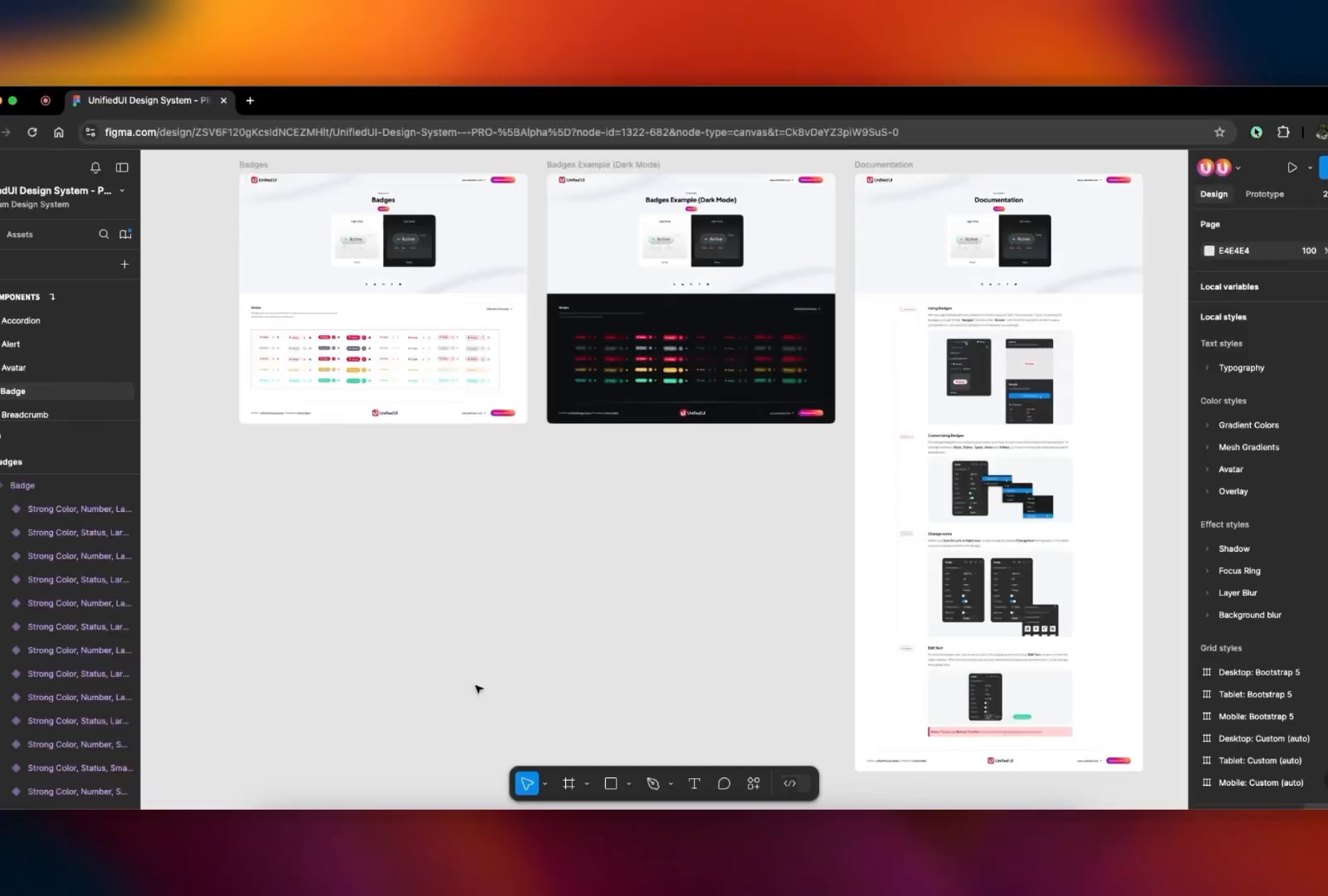Select the Pen tool
This screenshot has width=1328, height=896.
(653, 783)
